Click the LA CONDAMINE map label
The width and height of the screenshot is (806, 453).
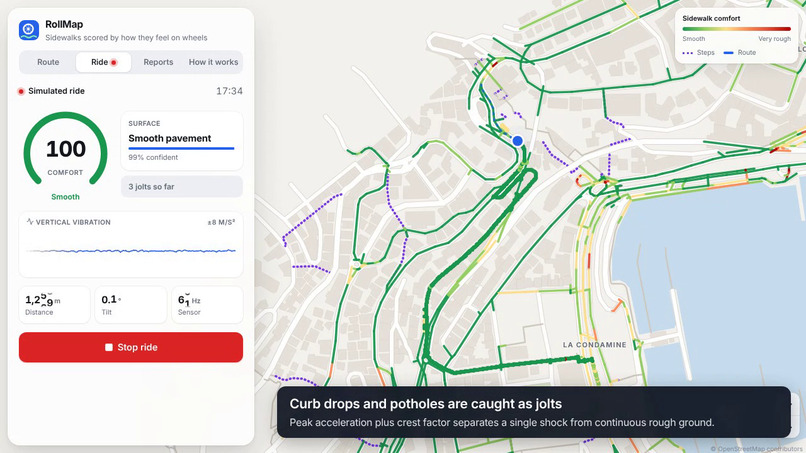click(x=595, y=345)
